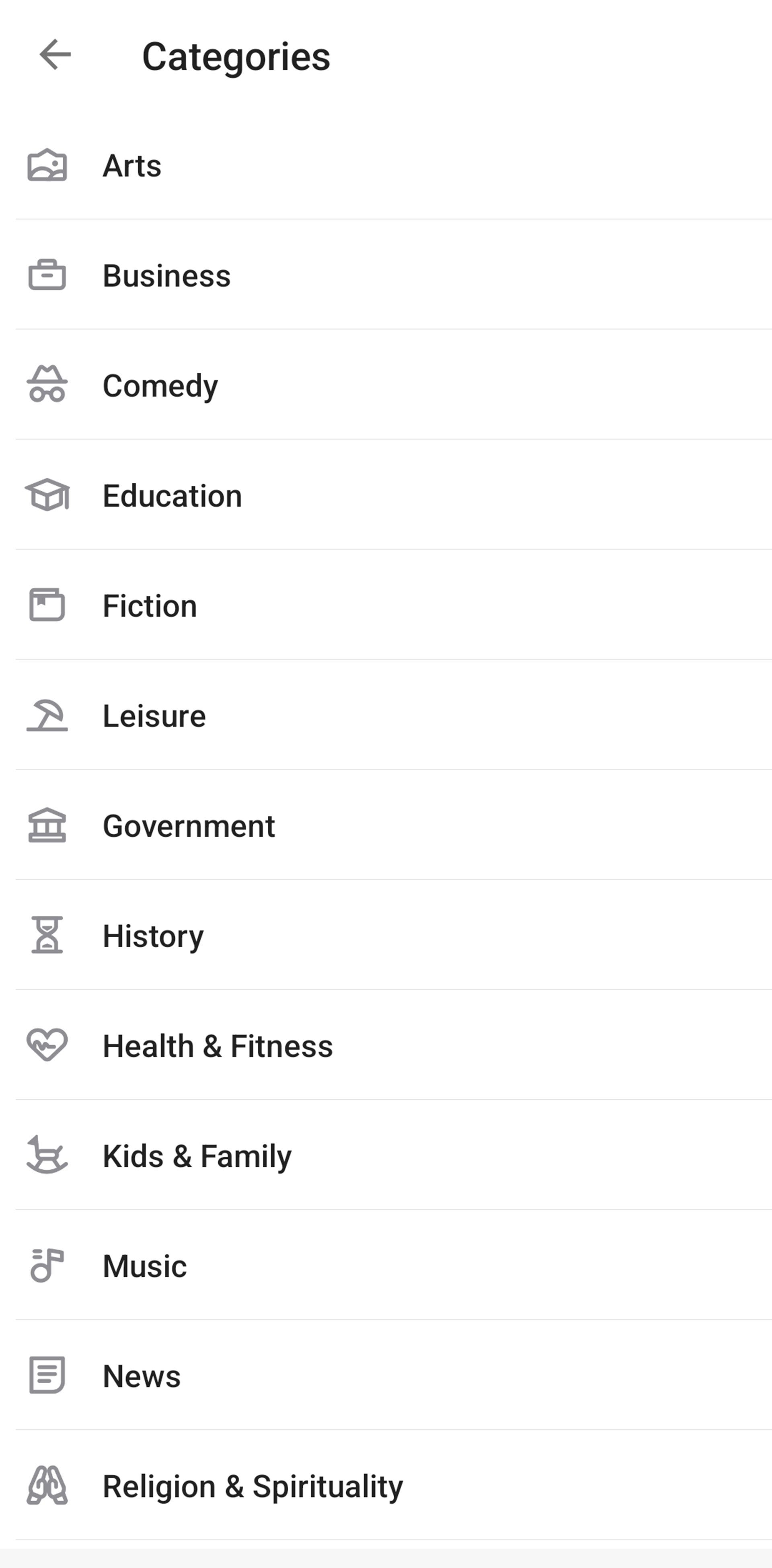This screenshot has height=1568, width=772.
Task: Tap the Government building icon
Action: pos(47,825)
